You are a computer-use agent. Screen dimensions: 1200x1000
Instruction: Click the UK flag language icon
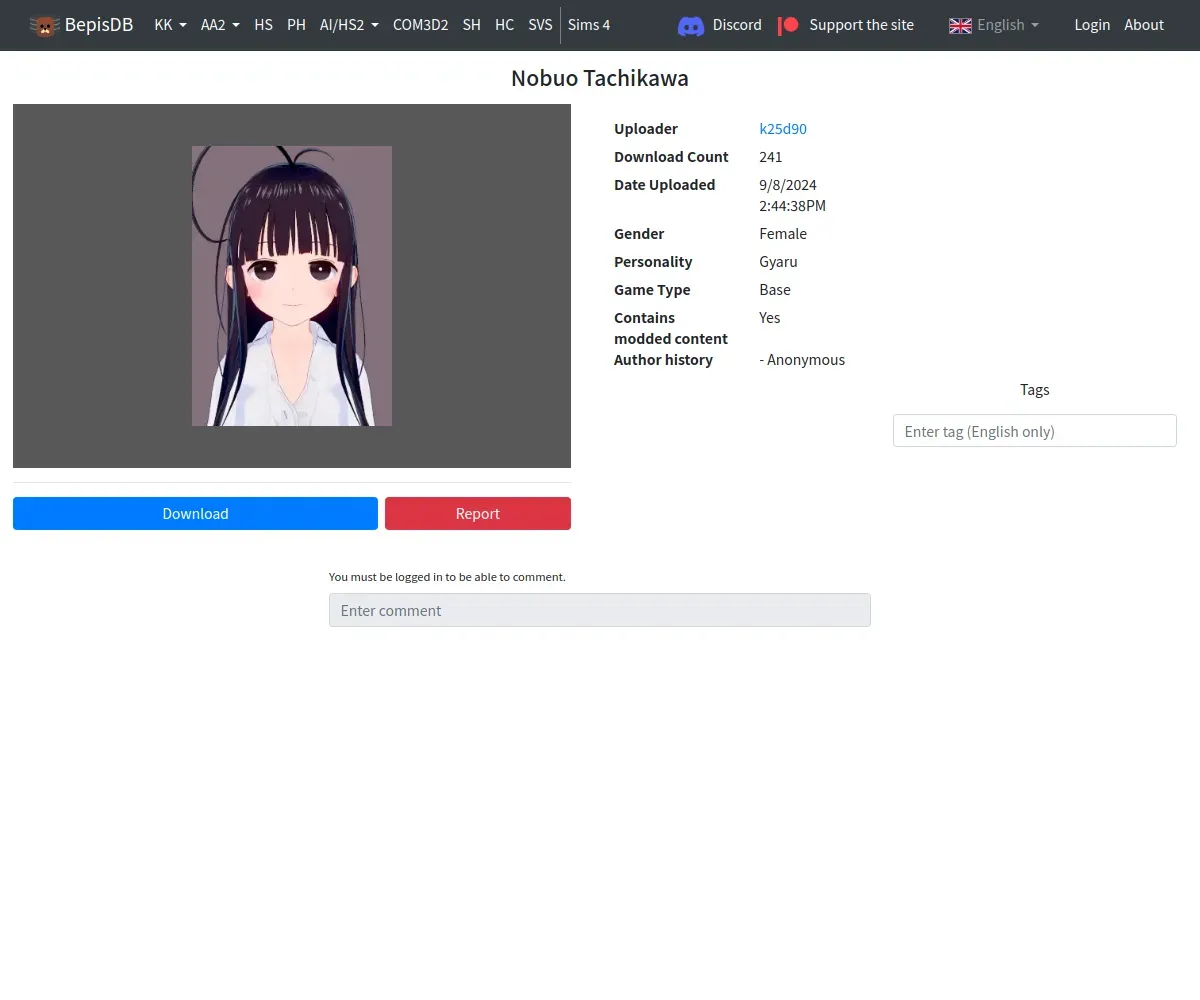point(960,25)
